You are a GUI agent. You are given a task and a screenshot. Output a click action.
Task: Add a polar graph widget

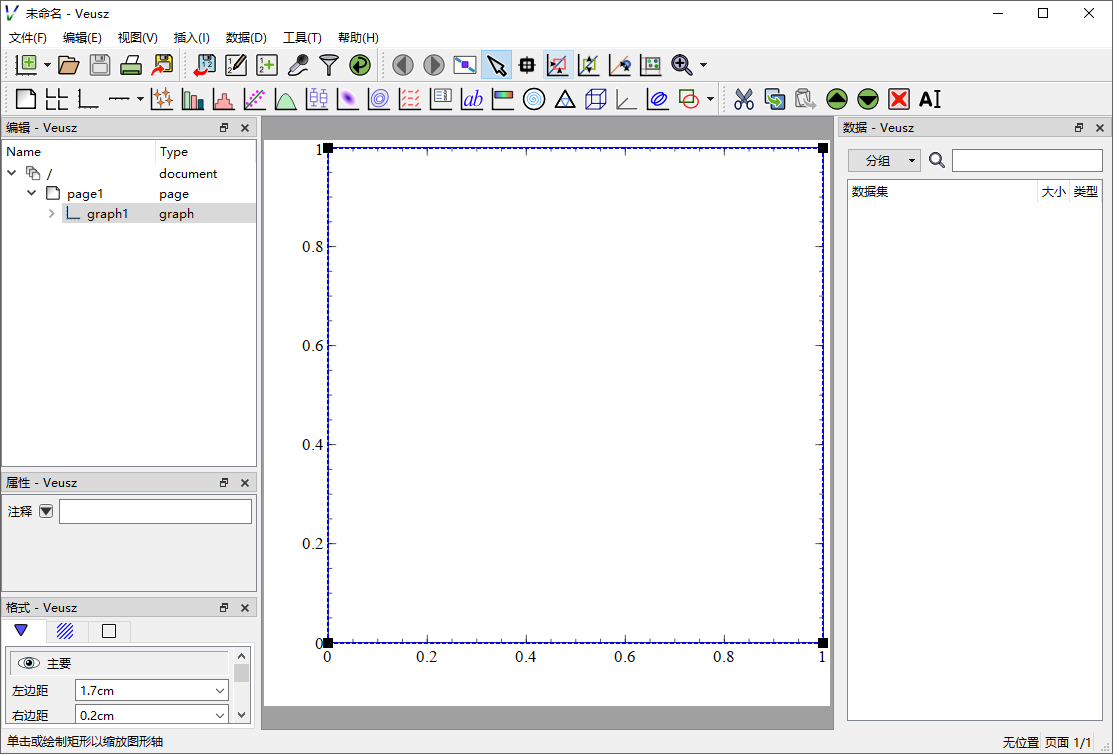pos(534,99)
